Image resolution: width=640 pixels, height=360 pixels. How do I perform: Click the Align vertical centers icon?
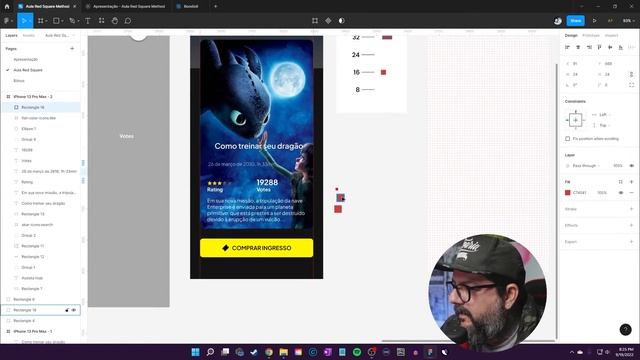click(x=610, y=47)
